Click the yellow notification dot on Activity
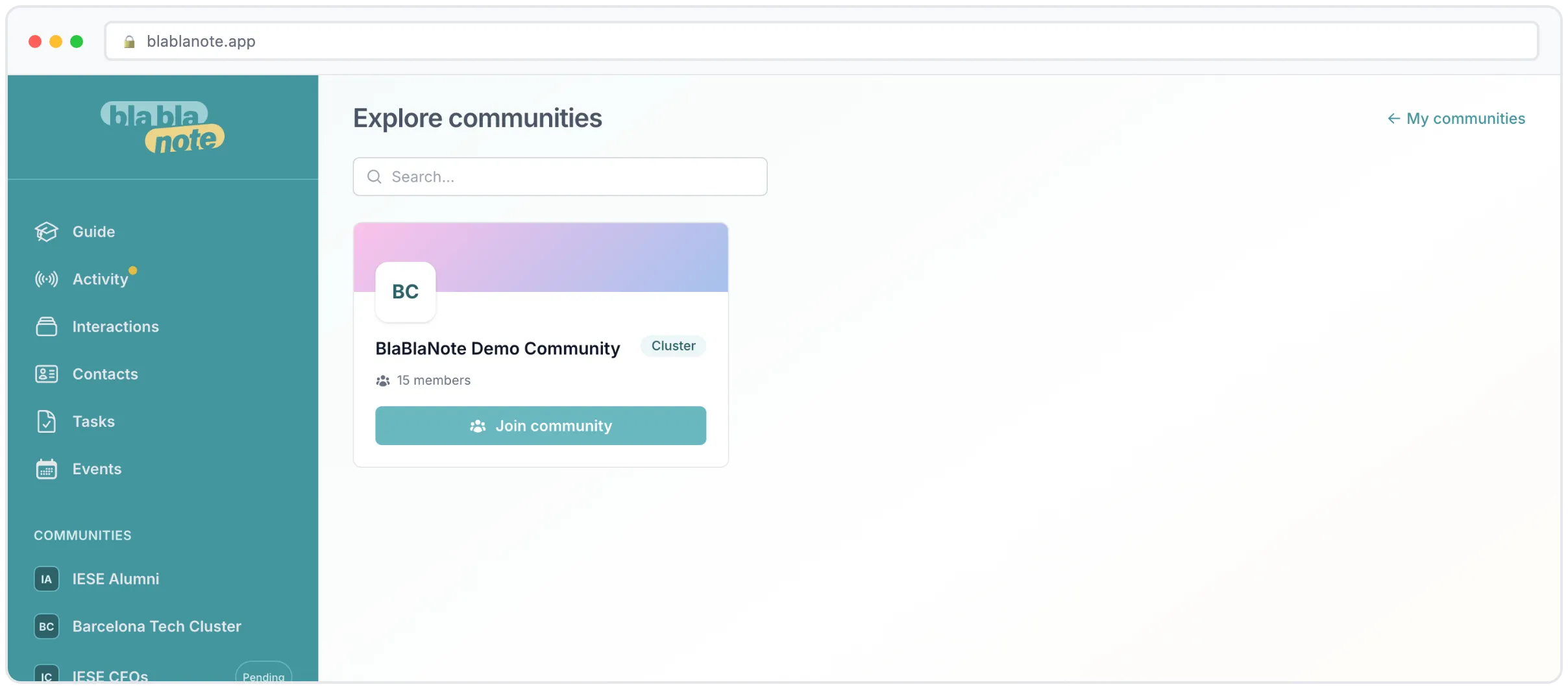The image size is (1568, 689). pos(133,271)
